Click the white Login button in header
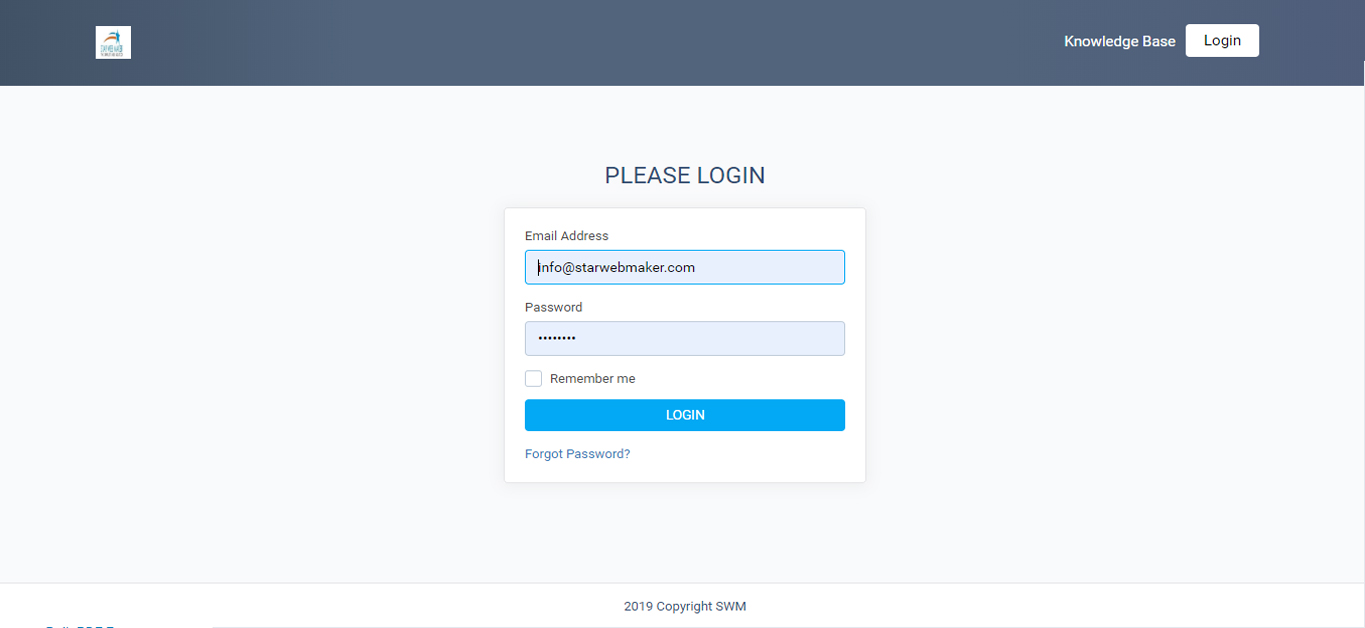The image size is (1365, 628). [1222, 41]
